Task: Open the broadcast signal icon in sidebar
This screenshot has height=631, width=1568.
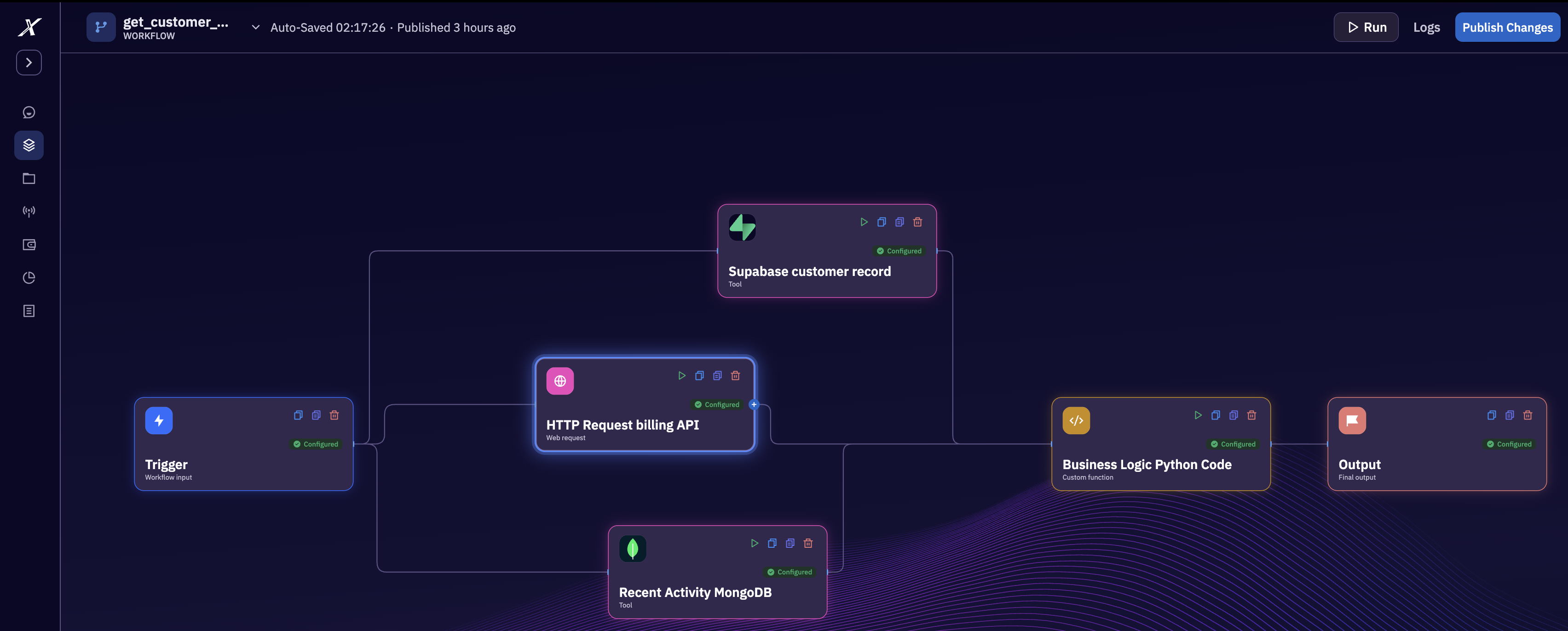Action: click(29, 212)
